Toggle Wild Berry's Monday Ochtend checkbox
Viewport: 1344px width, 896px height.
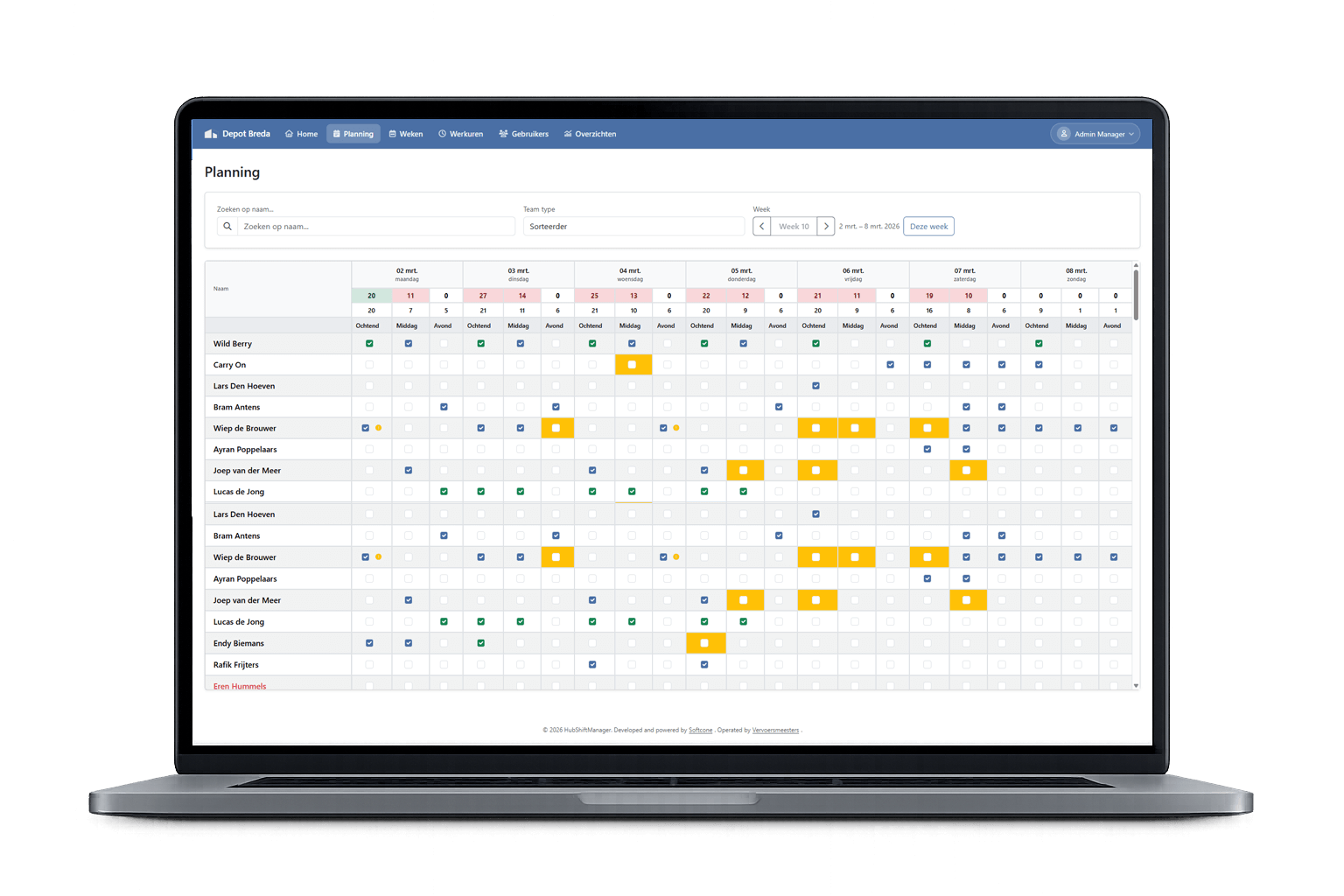tap(369, 344)
